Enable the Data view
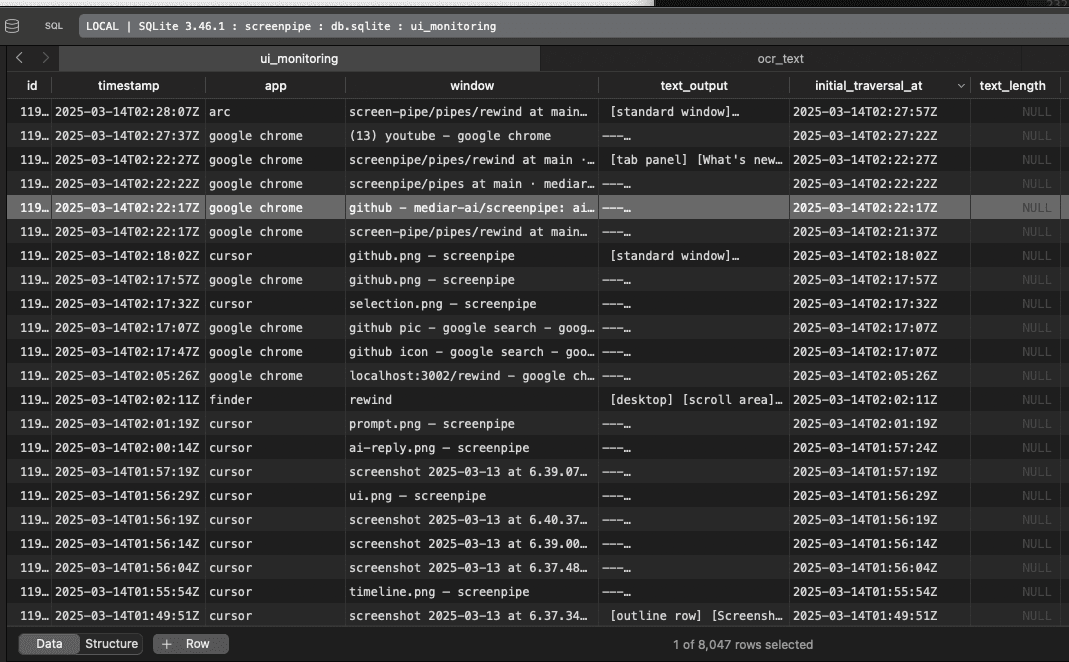The height and width of the screenshot is (662, 1069). point(47,644)
